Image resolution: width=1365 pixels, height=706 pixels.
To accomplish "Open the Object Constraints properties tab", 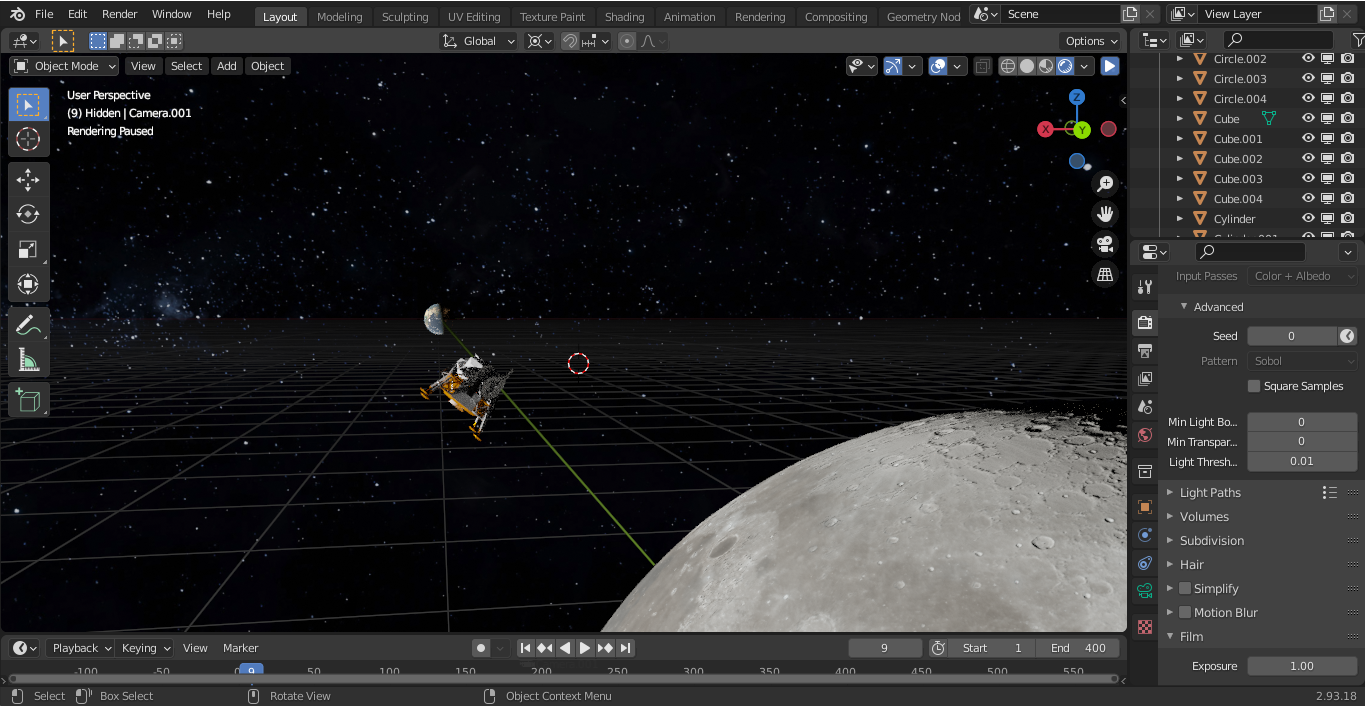I will click(x=1145, y=563).
